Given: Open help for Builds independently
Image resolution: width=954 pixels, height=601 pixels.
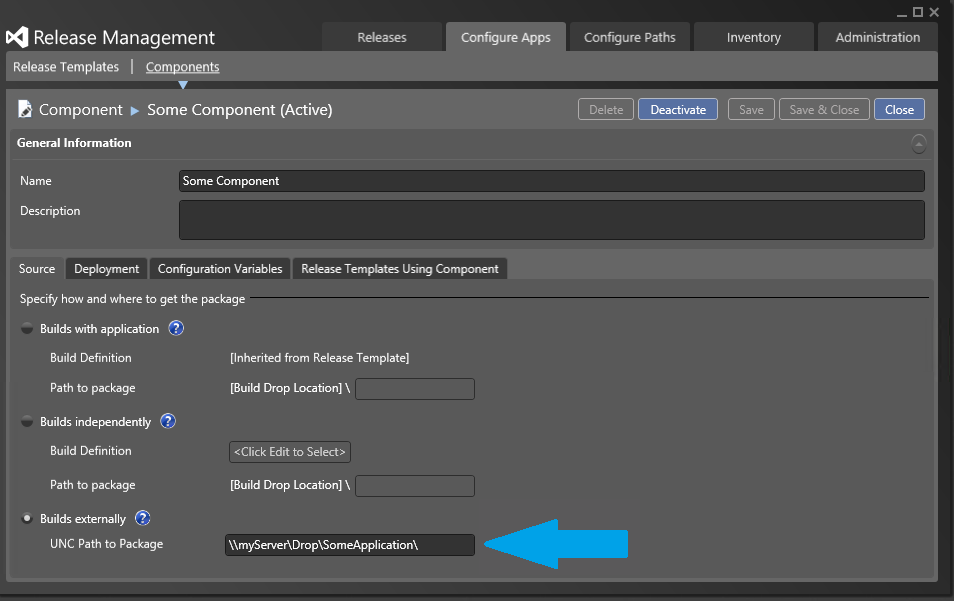Looking at the screenshot, I should 168,421.
